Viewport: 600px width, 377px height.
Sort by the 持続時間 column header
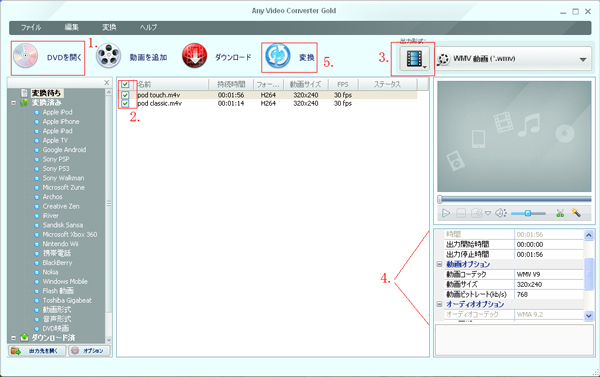pos(231,84)
